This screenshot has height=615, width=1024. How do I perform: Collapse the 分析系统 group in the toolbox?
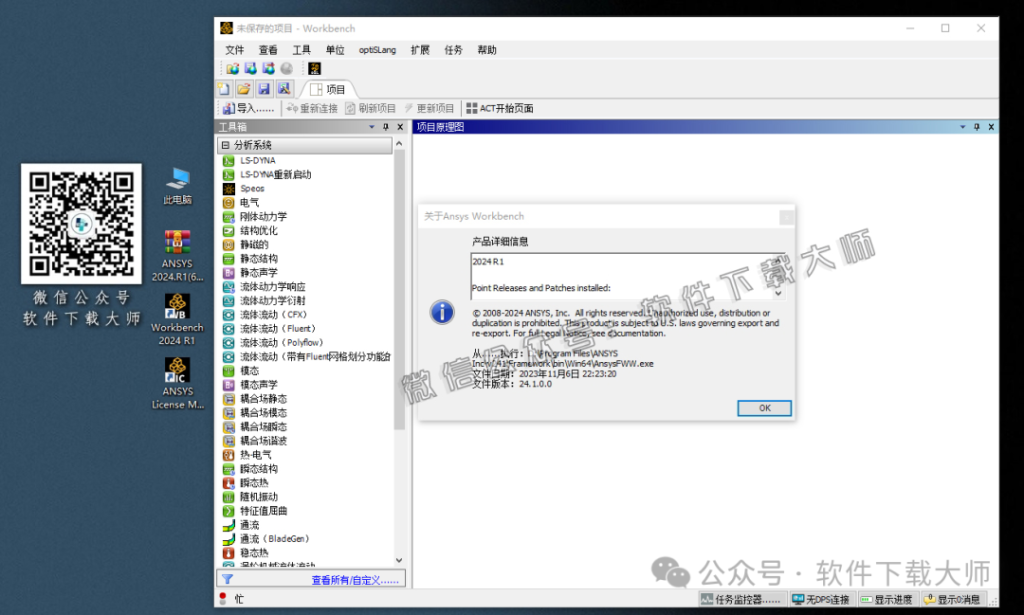(x=224, y=143)
